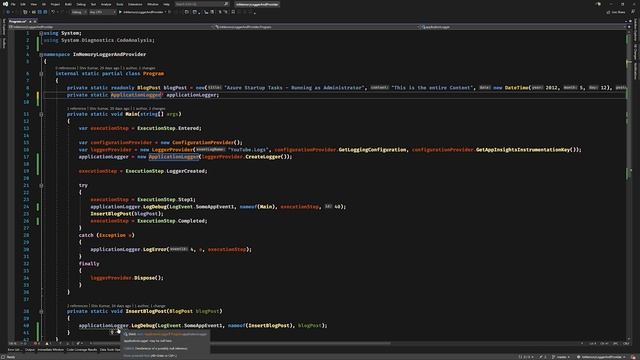This screenshot has width=640, height=360.
Task: Open the Debug configuration dropdown
Action: [78, 12]
